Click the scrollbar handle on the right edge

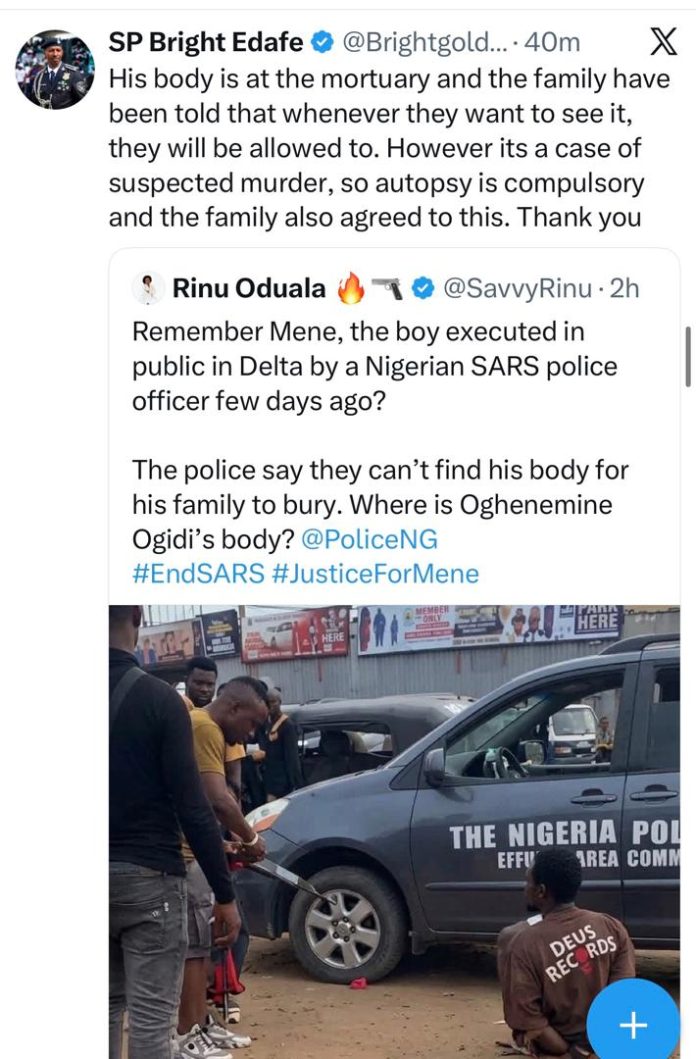[688, 356]
